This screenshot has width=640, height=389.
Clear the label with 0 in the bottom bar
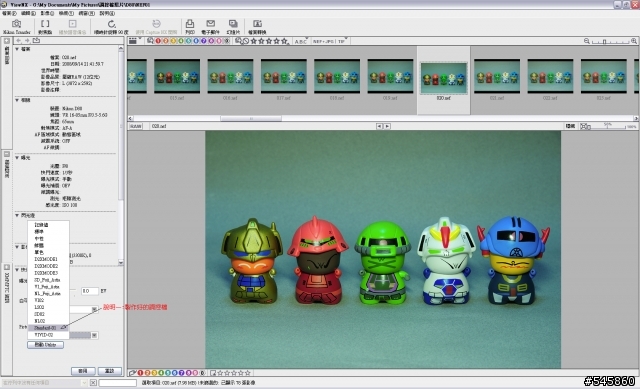click(202, 373)
